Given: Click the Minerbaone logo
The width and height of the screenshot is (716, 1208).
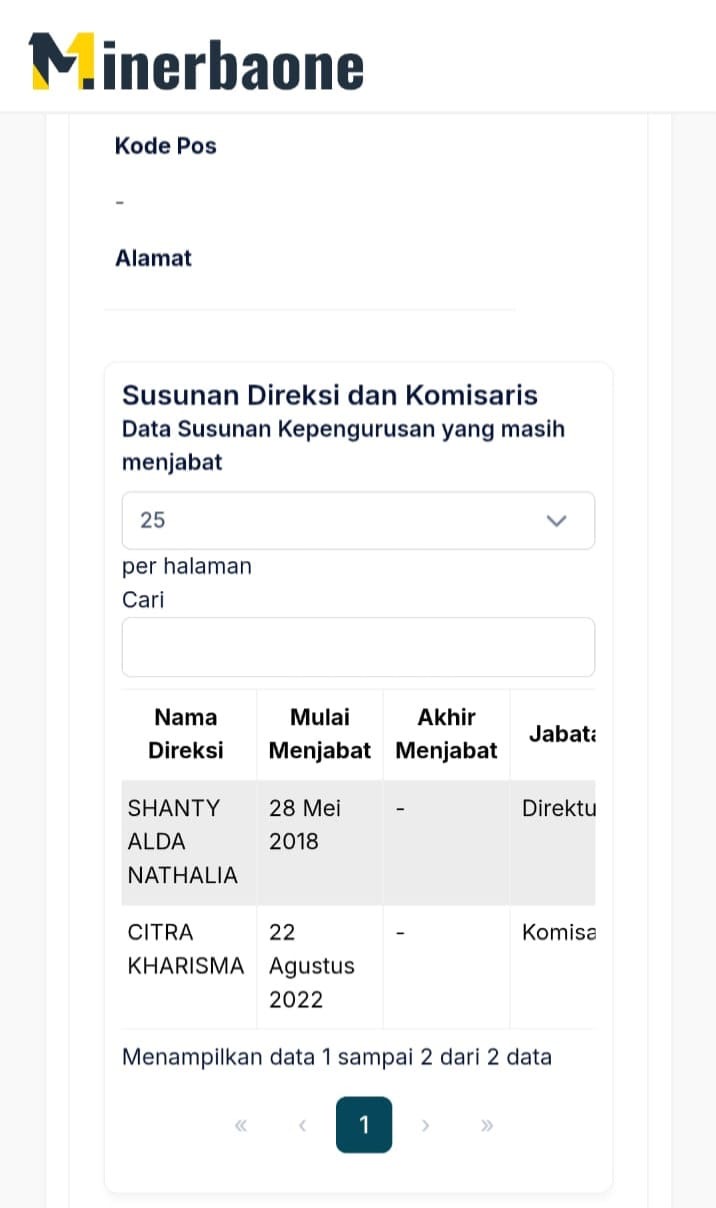Looking at the screenshot, I should pyautogui.click(x=196, y=62).
